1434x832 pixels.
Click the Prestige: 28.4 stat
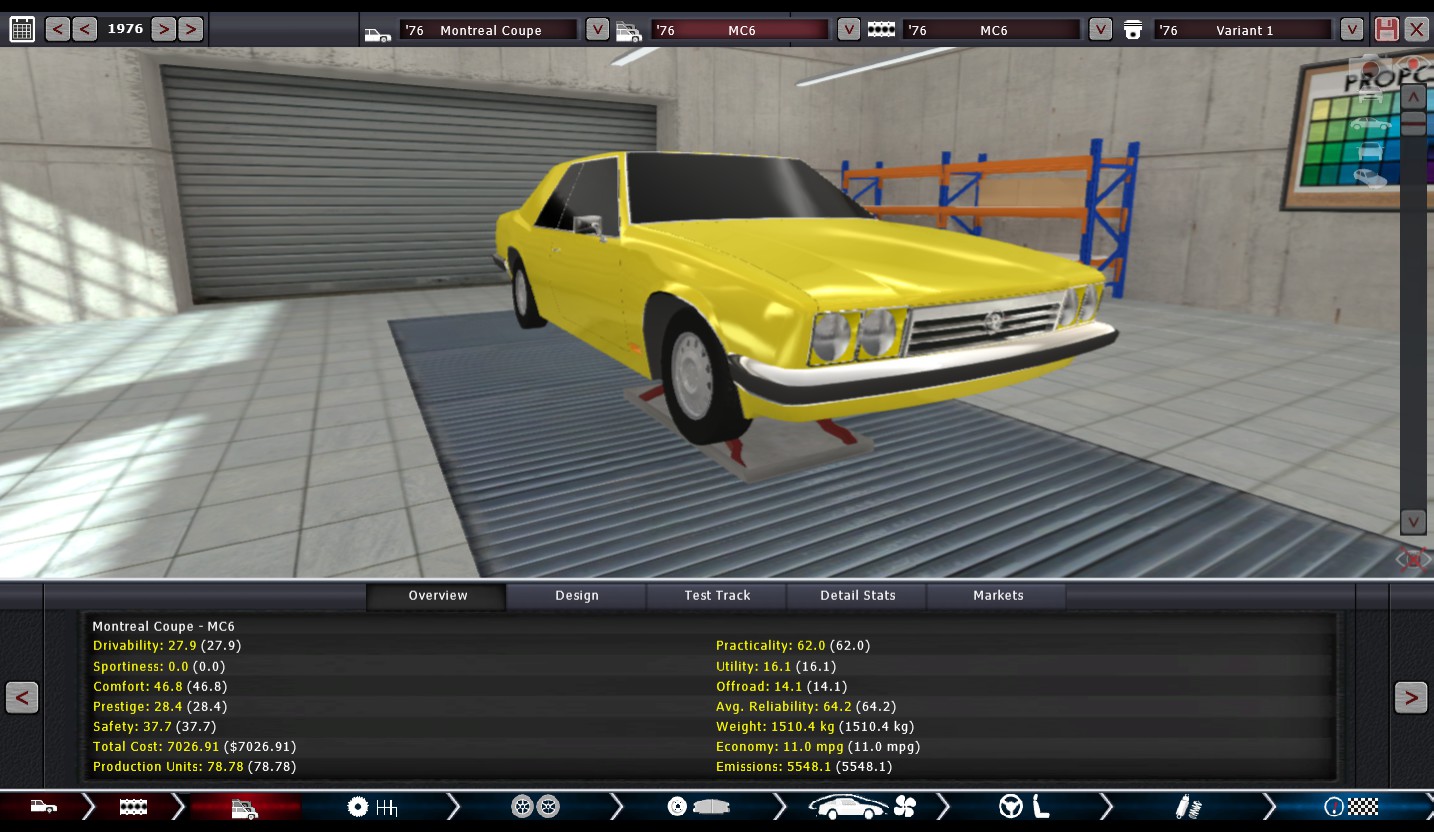(x=160, y=706)
